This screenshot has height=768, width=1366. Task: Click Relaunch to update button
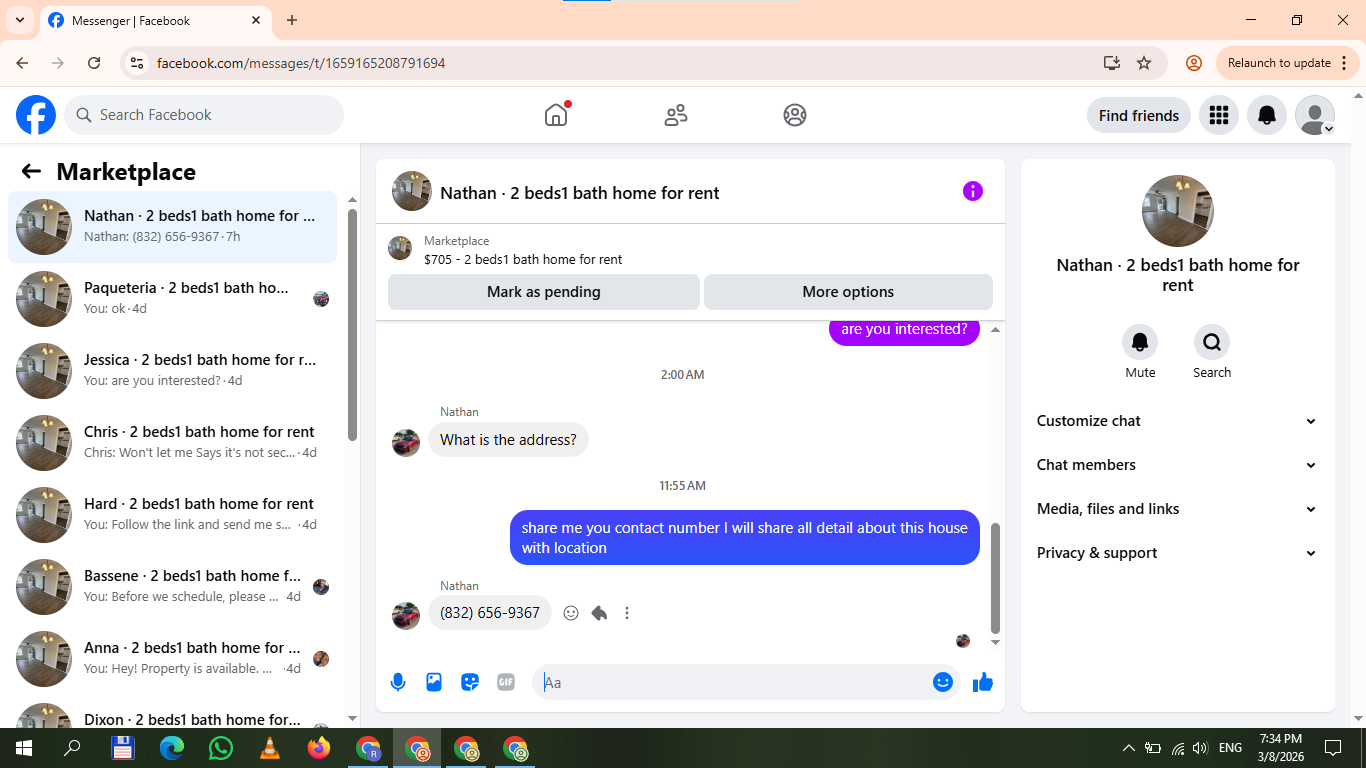coord(1288,63)
